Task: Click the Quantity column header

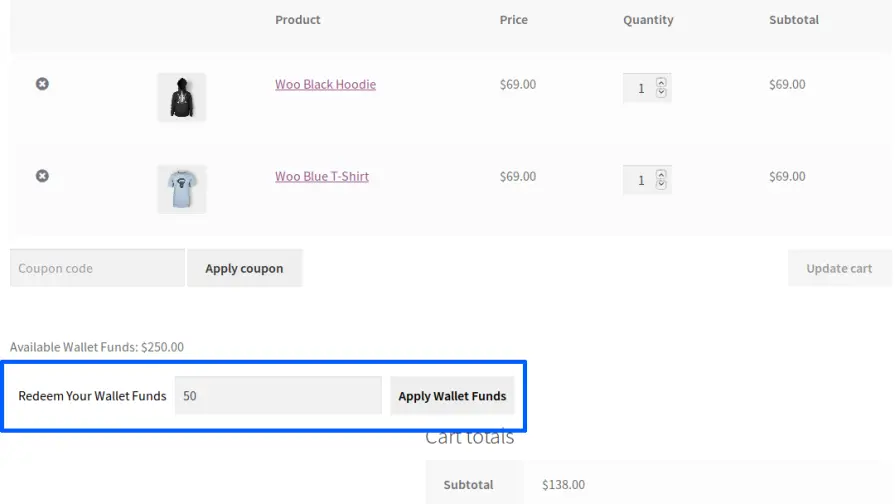Action: point(648,20)
